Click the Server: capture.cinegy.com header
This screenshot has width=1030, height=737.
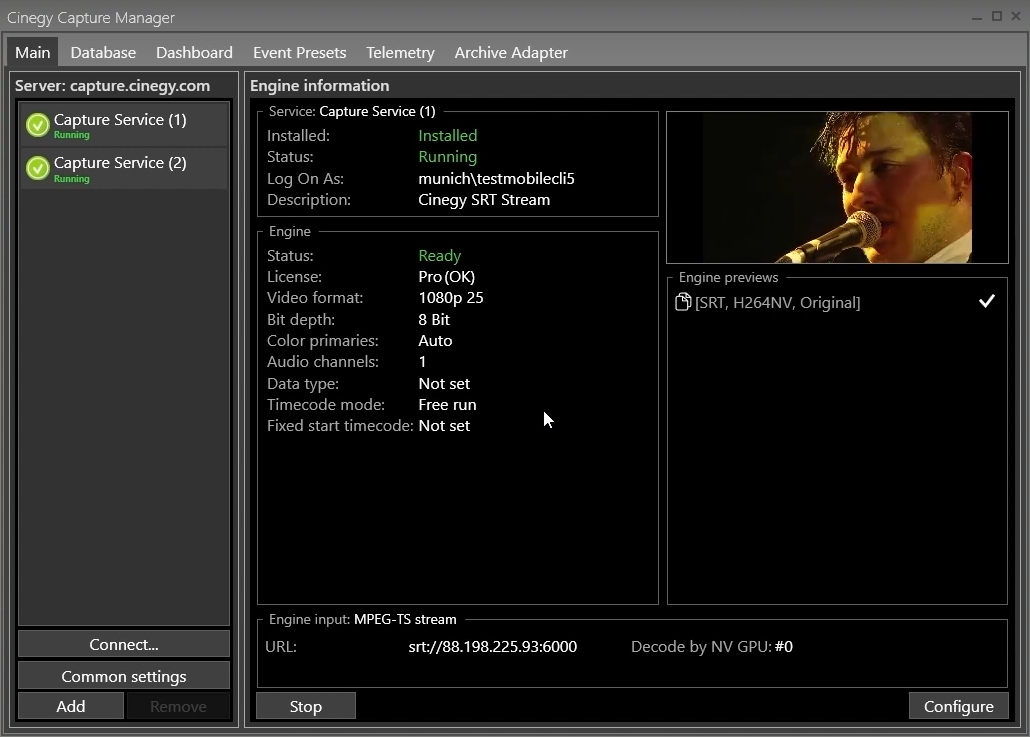[112, 85]
